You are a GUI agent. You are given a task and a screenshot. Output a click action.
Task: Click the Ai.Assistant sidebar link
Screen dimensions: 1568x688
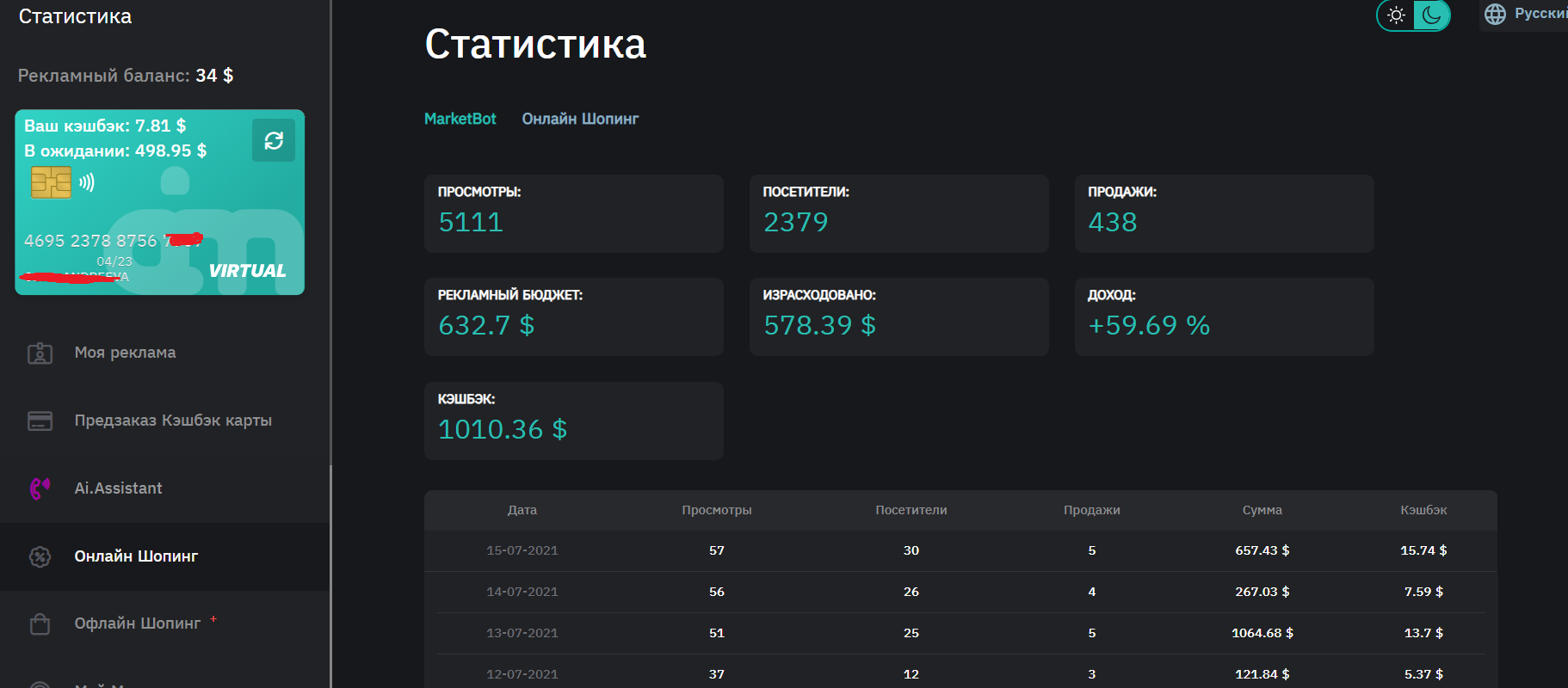tap(118, 488)
